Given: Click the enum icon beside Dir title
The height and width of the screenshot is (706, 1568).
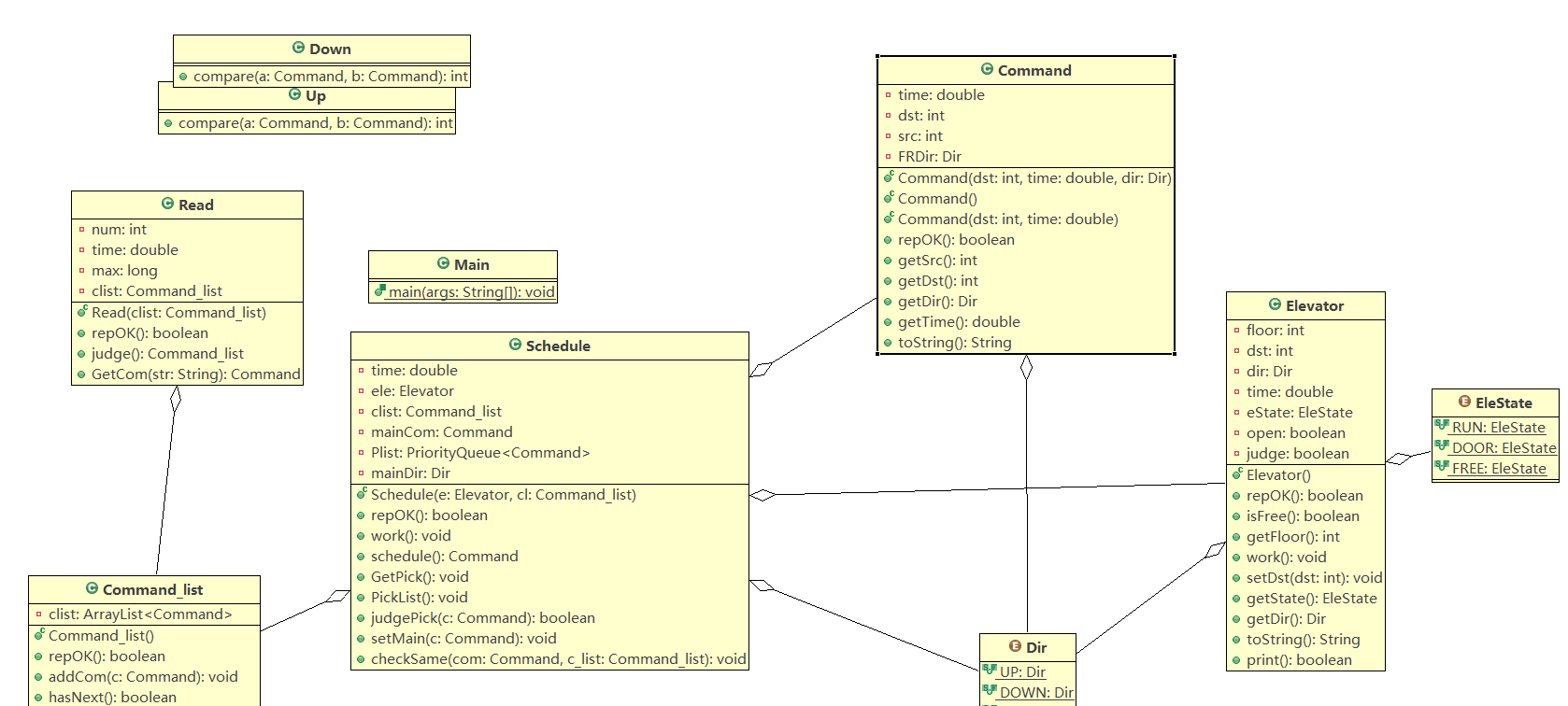Looking at the screenshot, I should pos(1015,646).
